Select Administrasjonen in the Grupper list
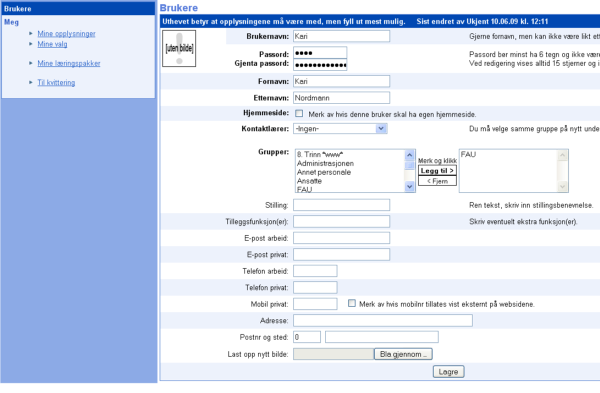The image size is (600, 393). pyautogui.click(x=325, y=163)
